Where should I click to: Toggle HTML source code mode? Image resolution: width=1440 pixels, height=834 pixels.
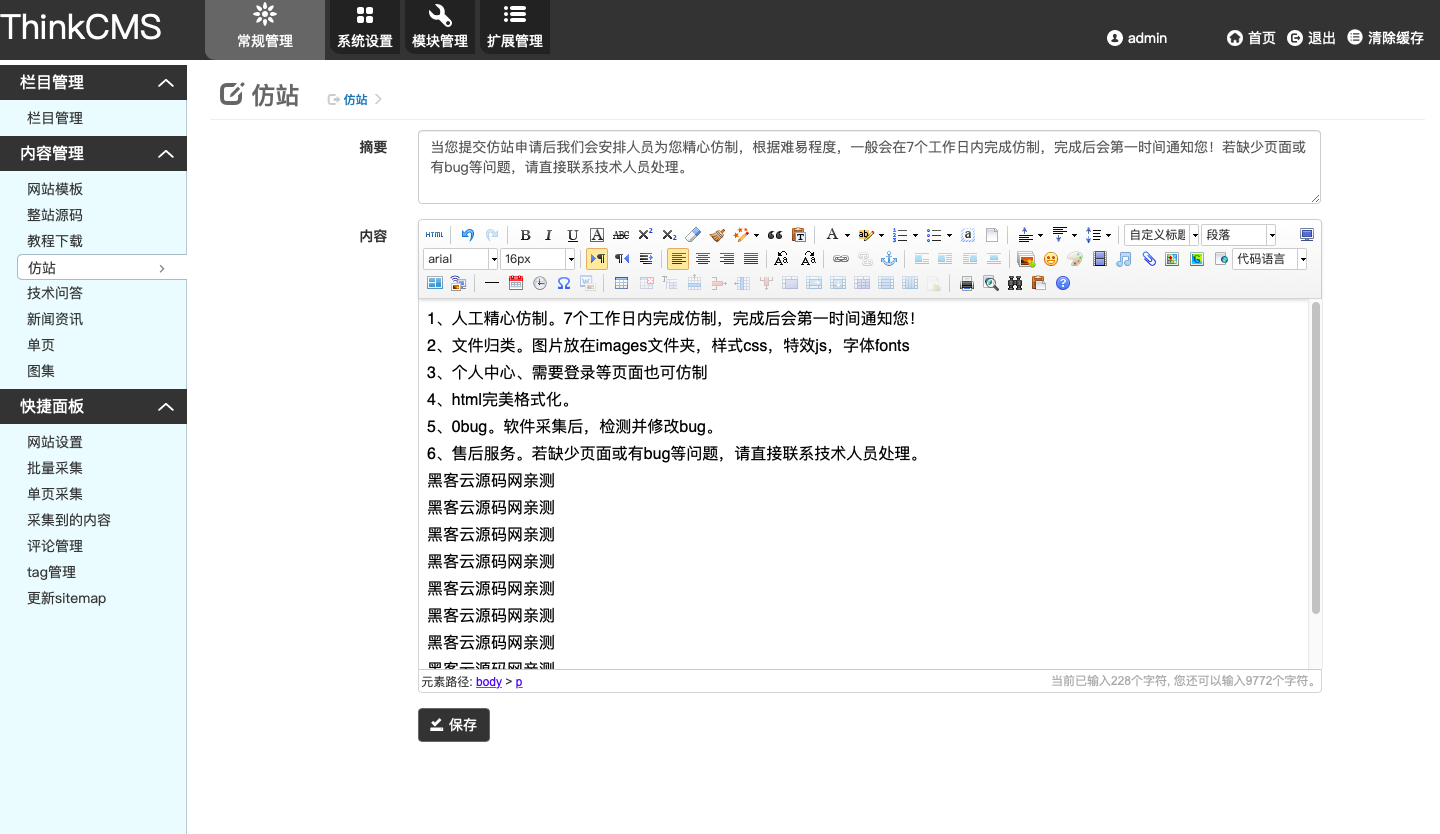click(x=434, y=235)
